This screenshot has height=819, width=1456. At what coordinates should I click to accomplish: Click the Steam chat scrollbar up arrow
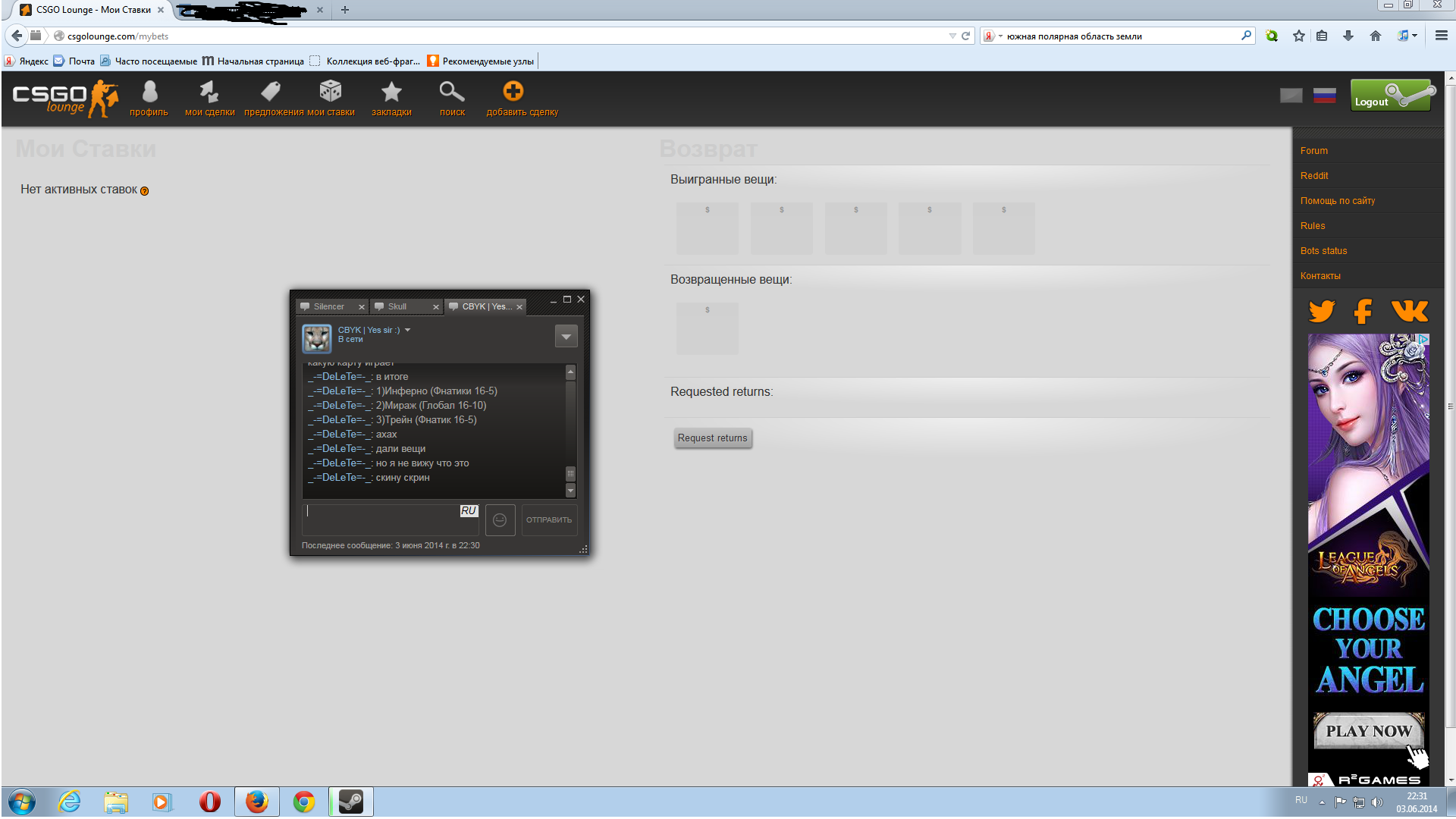(x=571, y=372)
